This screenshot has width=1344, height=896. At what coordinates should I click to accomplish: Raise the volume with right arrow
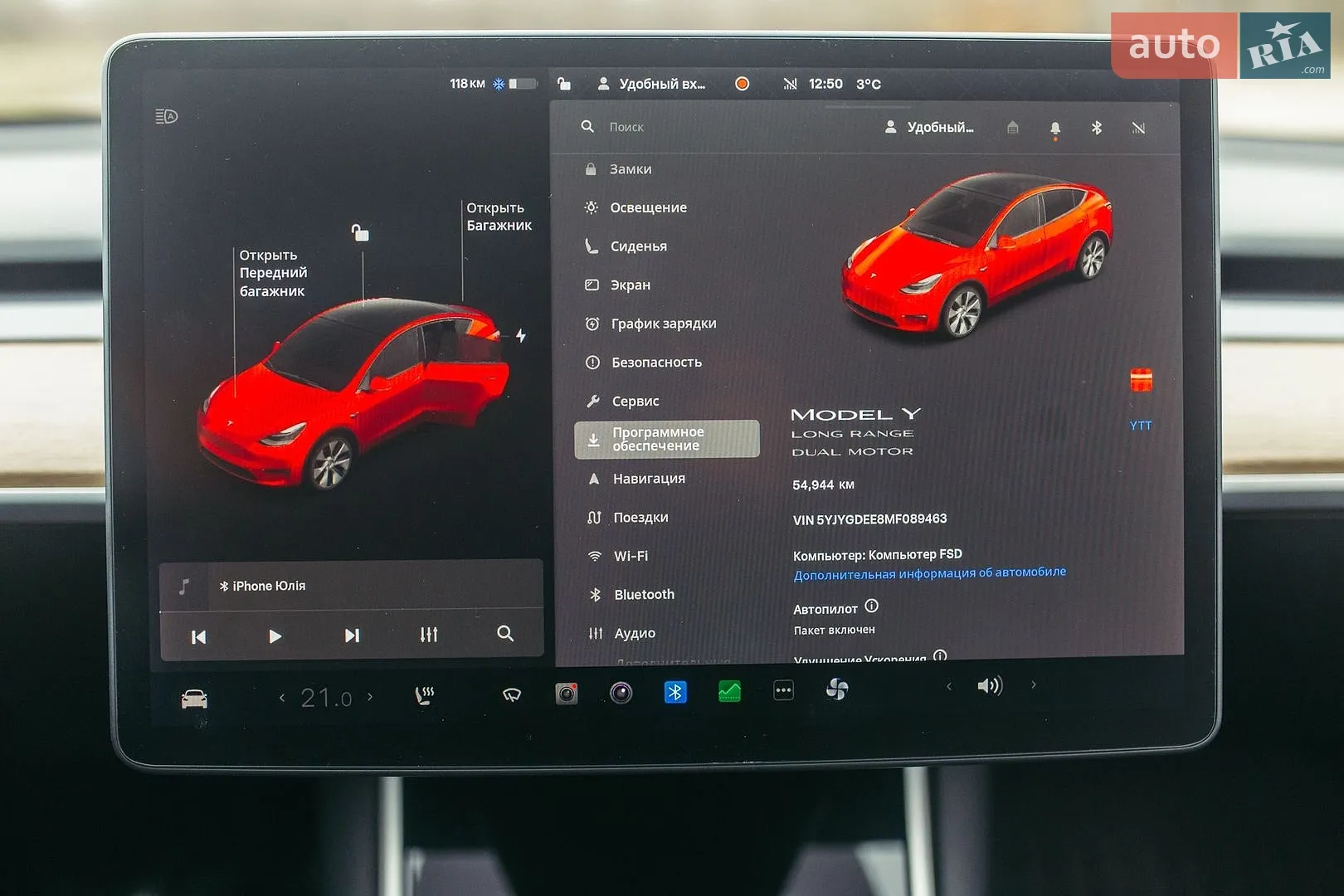tap(1034, 684)
